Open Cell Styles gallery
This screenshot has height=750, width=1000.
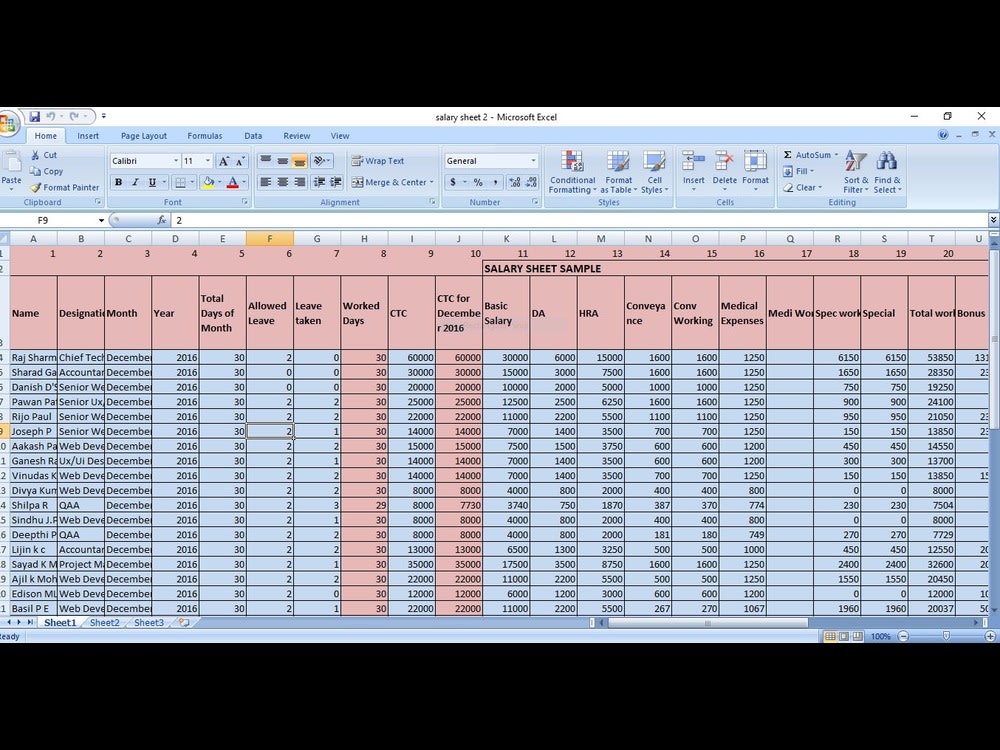click(654, 172)
